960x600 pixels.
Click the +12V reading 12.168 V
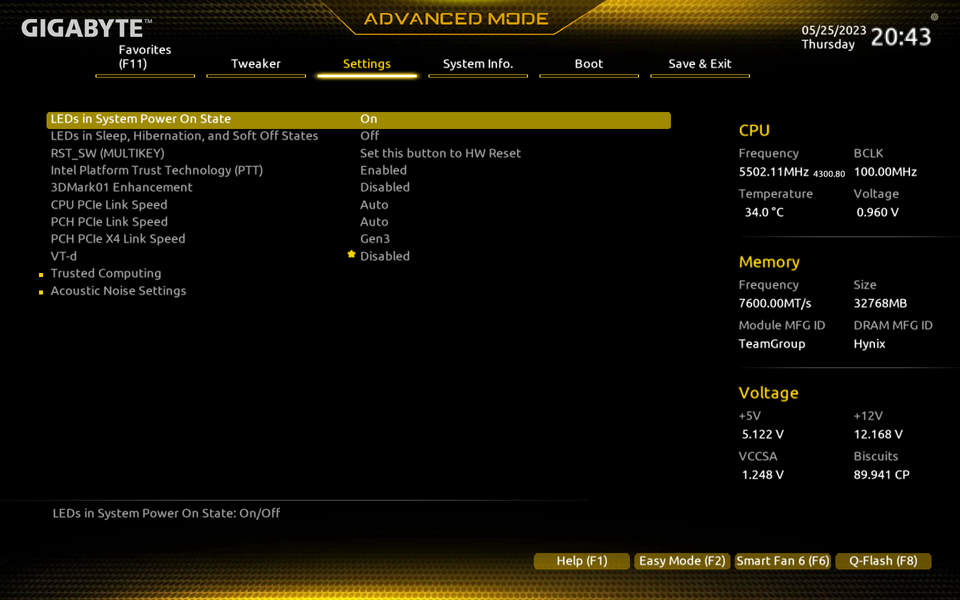[878, 435]
